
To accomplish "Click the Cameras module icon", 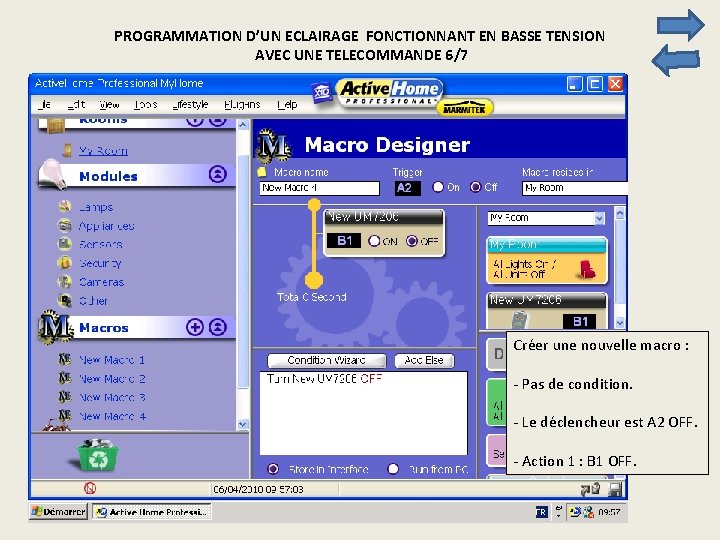I will click(65, 281).
